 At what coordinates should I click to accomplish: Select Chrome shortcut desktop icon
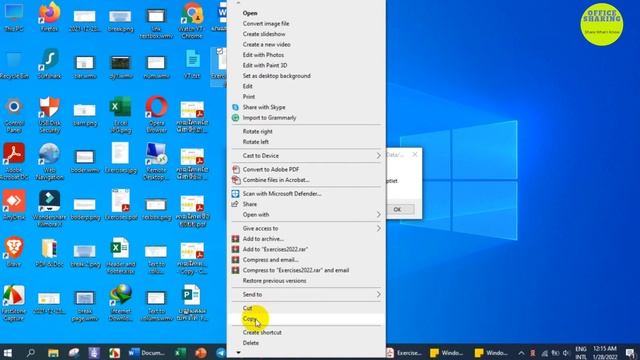coord(191,21)
